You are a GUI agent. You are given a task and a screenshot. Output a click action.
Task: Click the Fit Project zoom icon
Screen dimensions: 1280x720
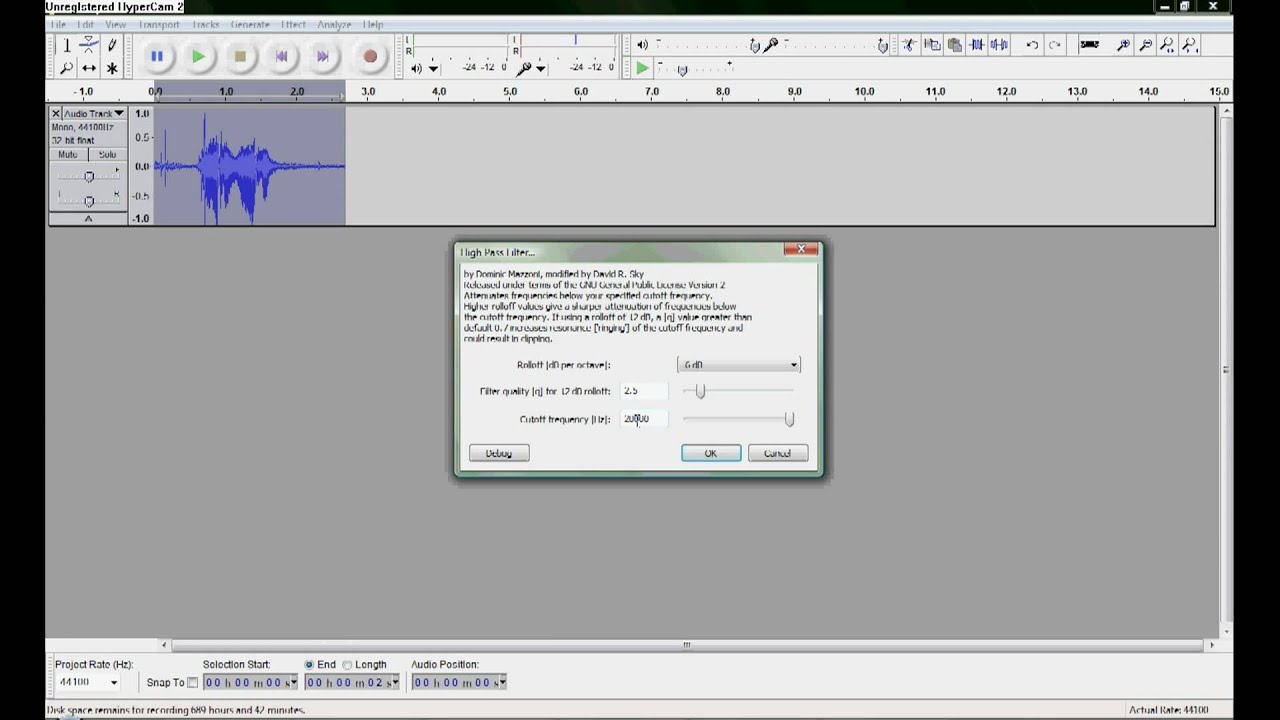point(1190,45)
